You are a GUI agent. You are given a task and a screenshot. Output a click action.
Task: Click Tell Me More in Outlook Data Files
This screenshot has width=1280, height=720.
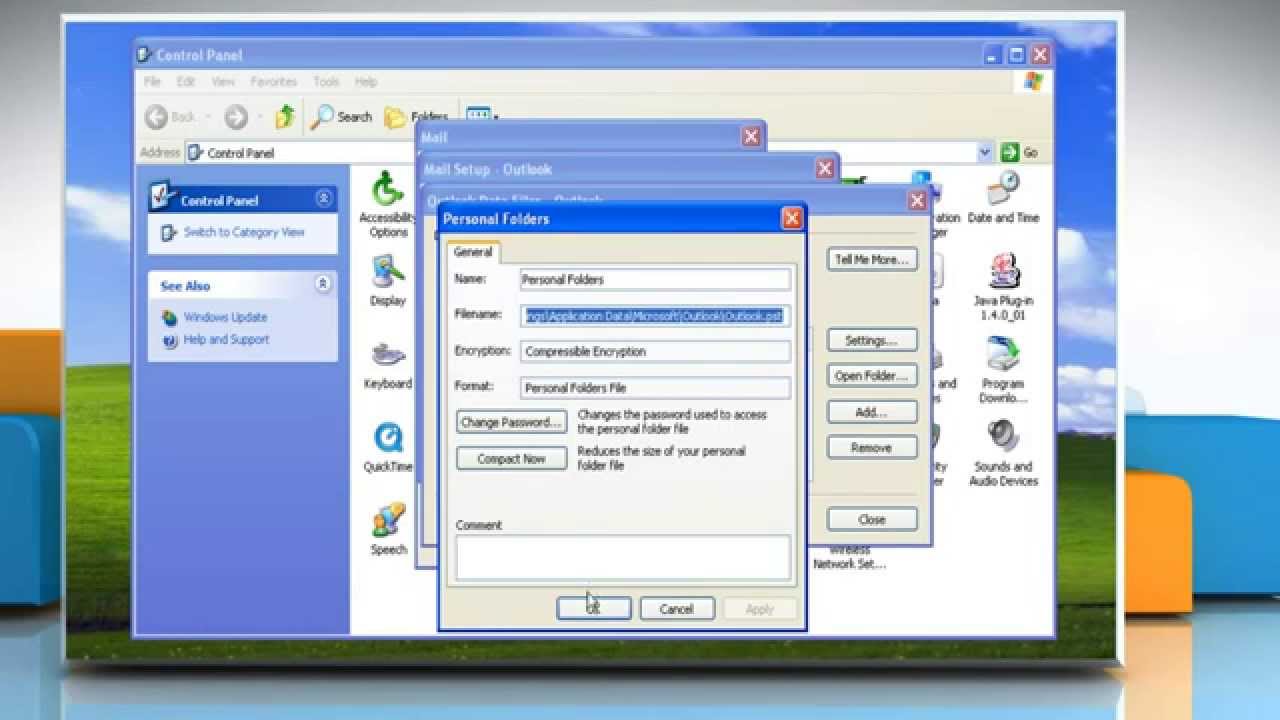click(x=872, y=260)
